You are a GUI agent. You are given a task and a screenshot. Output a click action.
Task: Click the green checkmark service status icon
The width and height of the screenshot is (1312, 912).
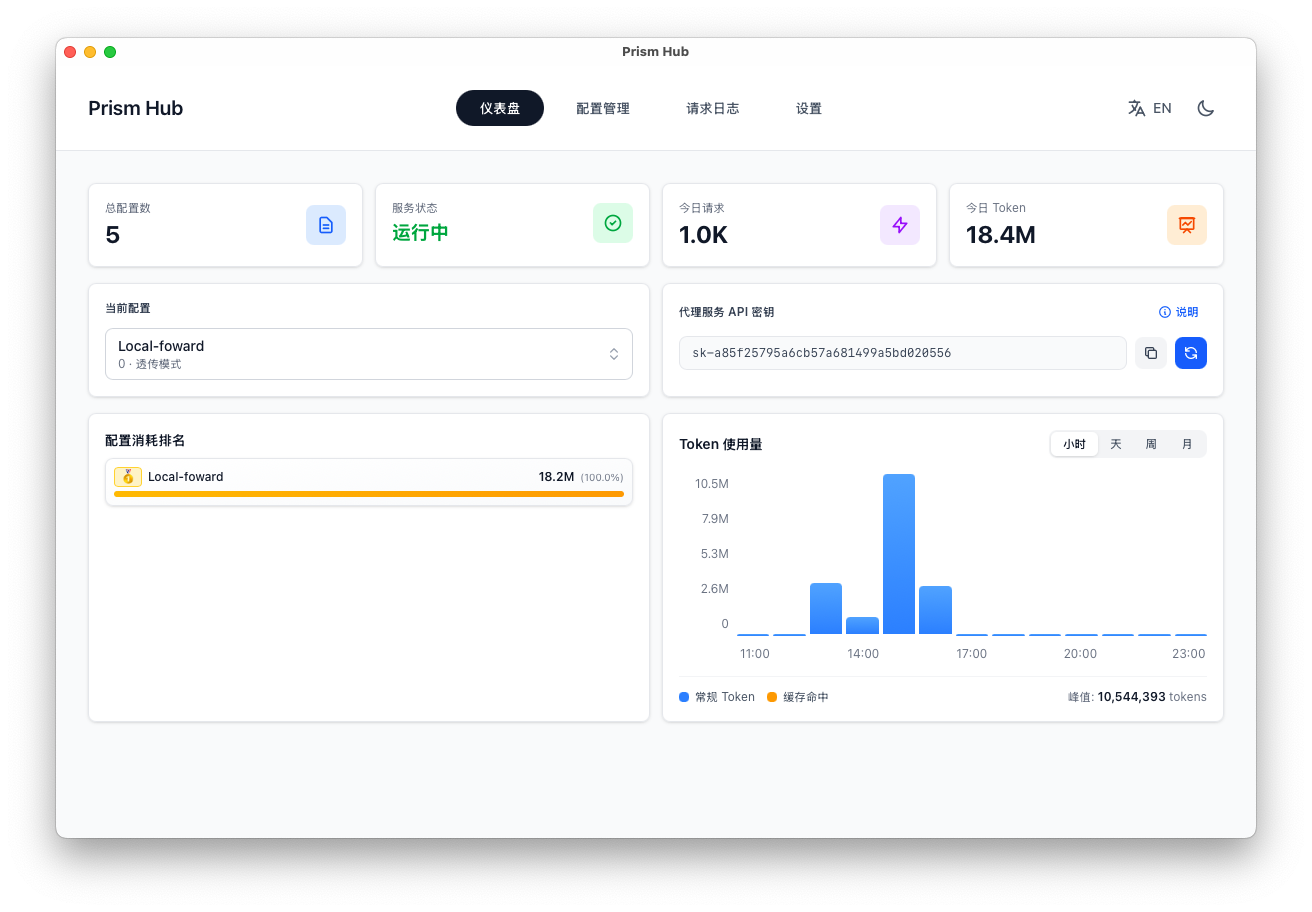[x=613, y=223]
